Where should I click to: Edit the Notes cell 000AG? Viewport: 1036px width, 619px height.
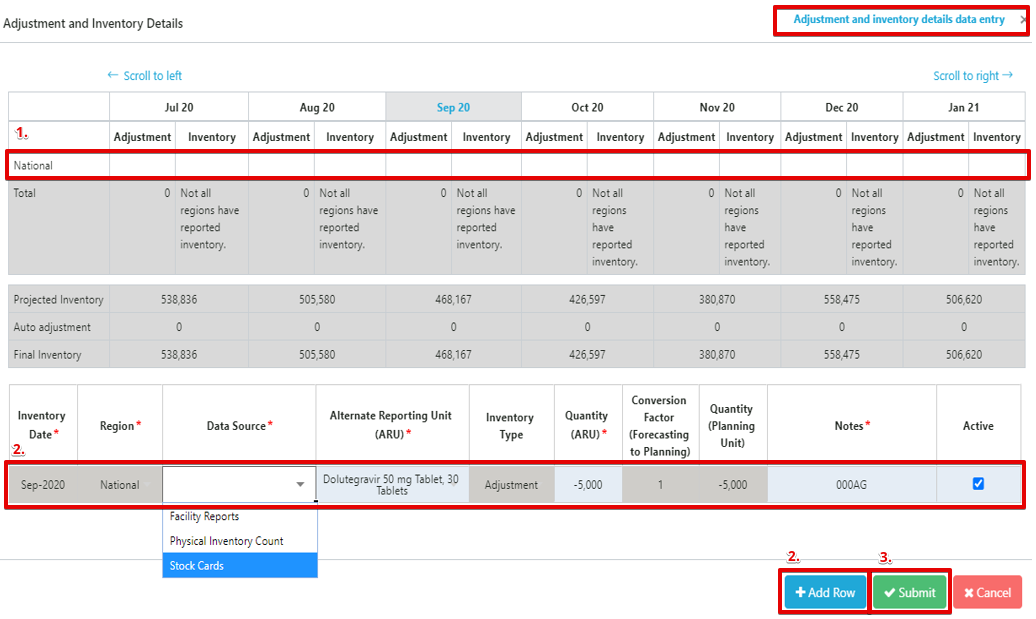click(x=851, y=484)
